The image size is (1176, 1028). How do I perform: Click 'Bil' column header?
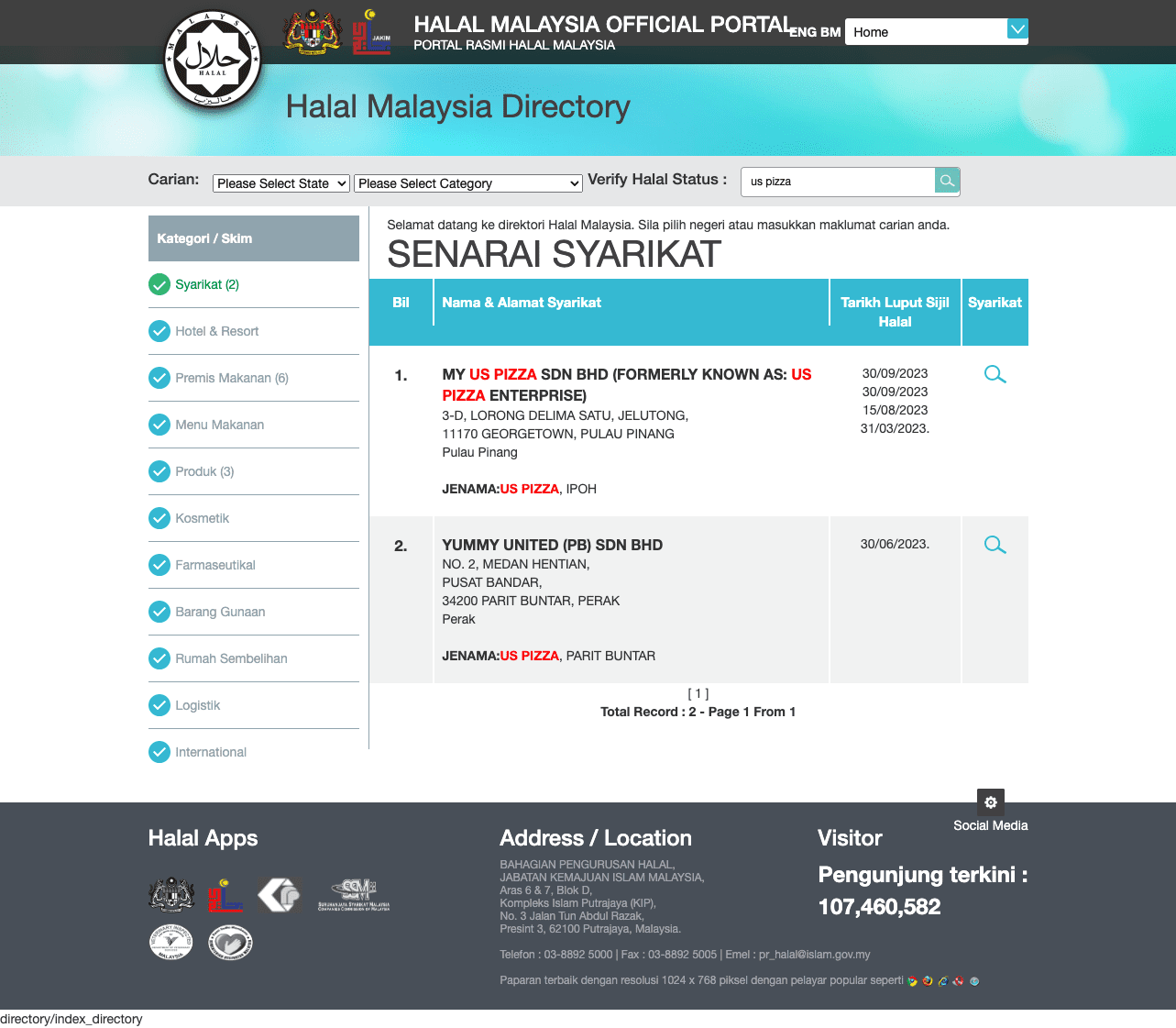click(401, 303)
